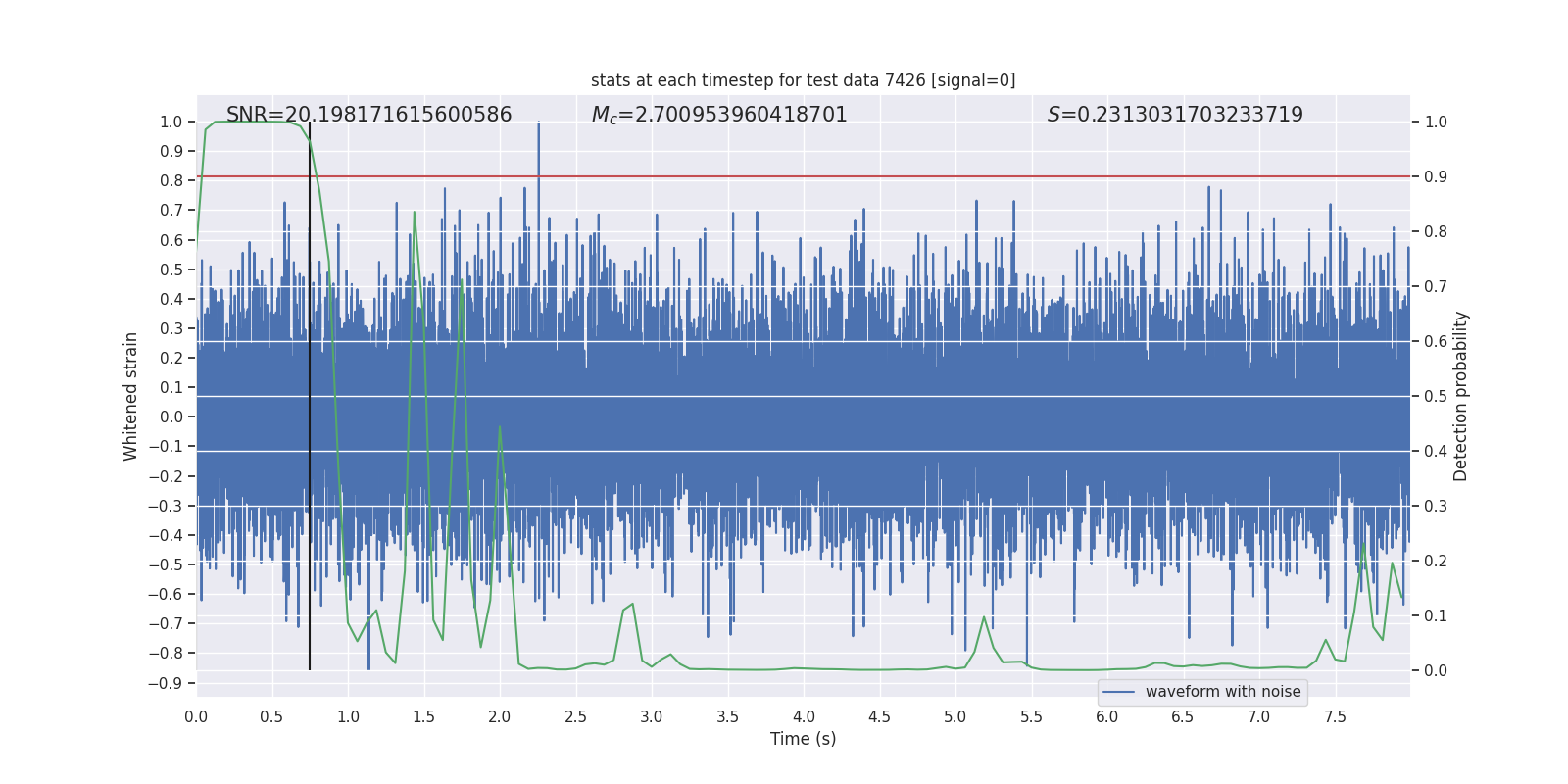Click the plot title for test data 7426
Screen dimensions: 1568x784
(803, 80)
